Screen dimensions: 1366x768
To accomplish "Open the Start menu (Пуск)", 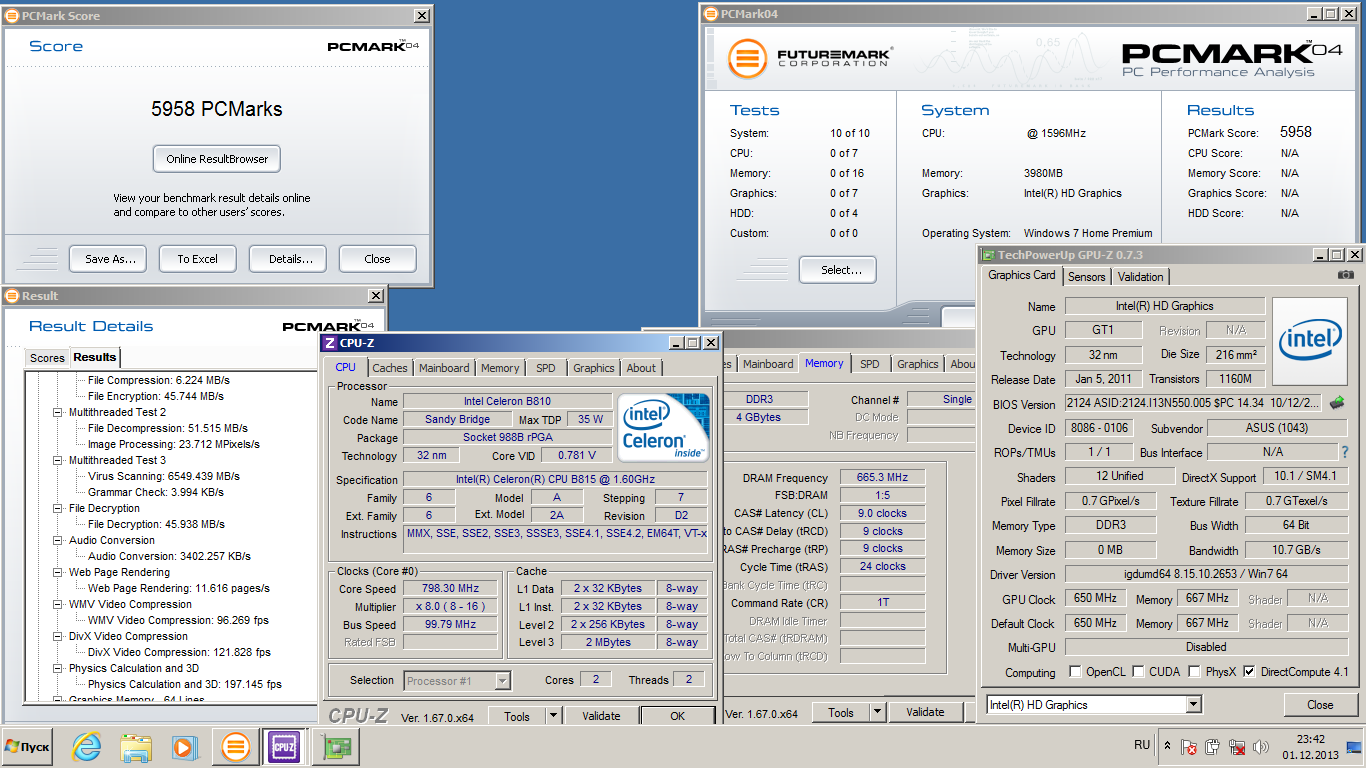I will point(28,747).
